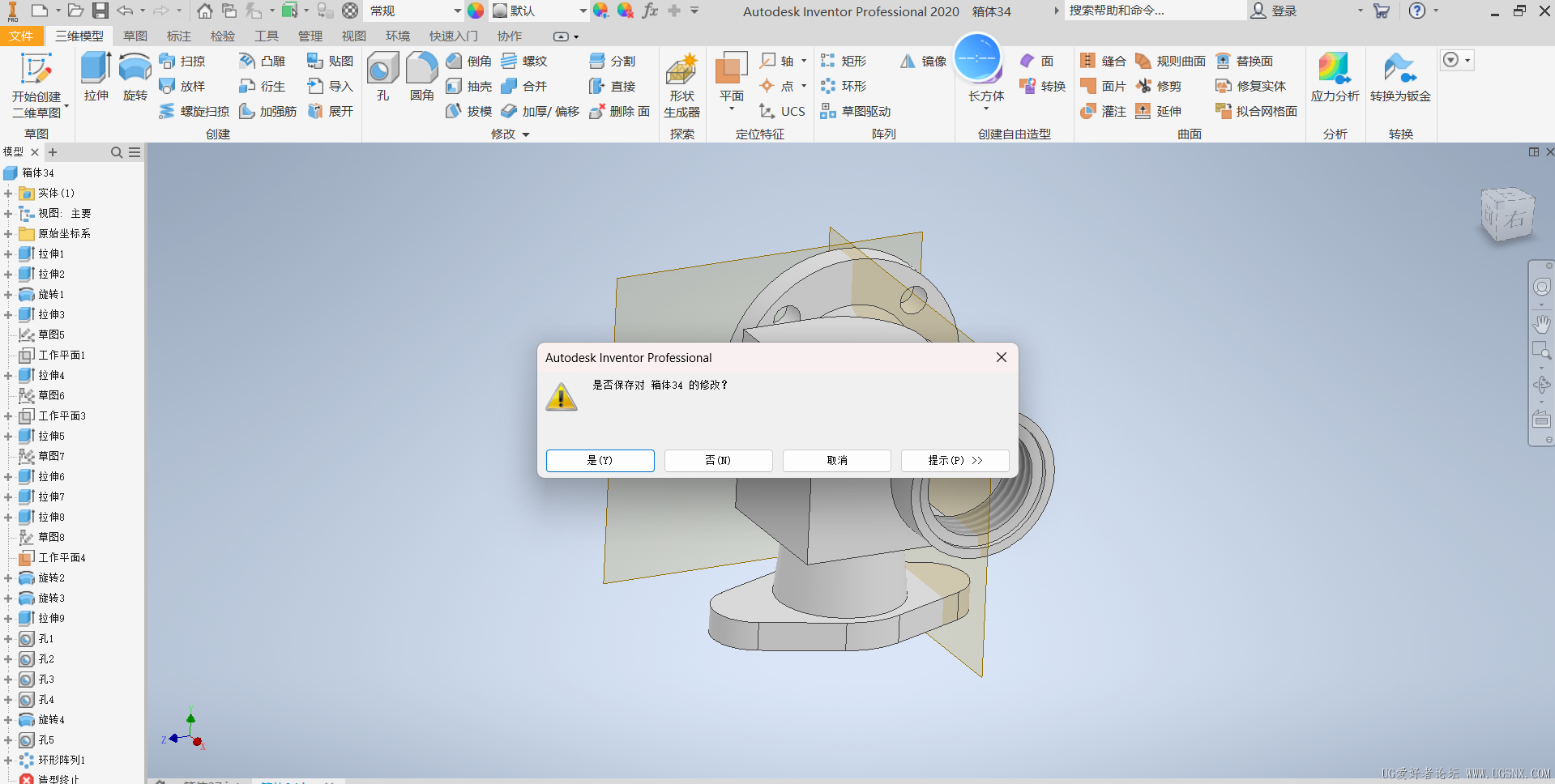Click 是(Y) to save changes
This screenshot has height=784, width=1555.
click(x=600, y=460)
